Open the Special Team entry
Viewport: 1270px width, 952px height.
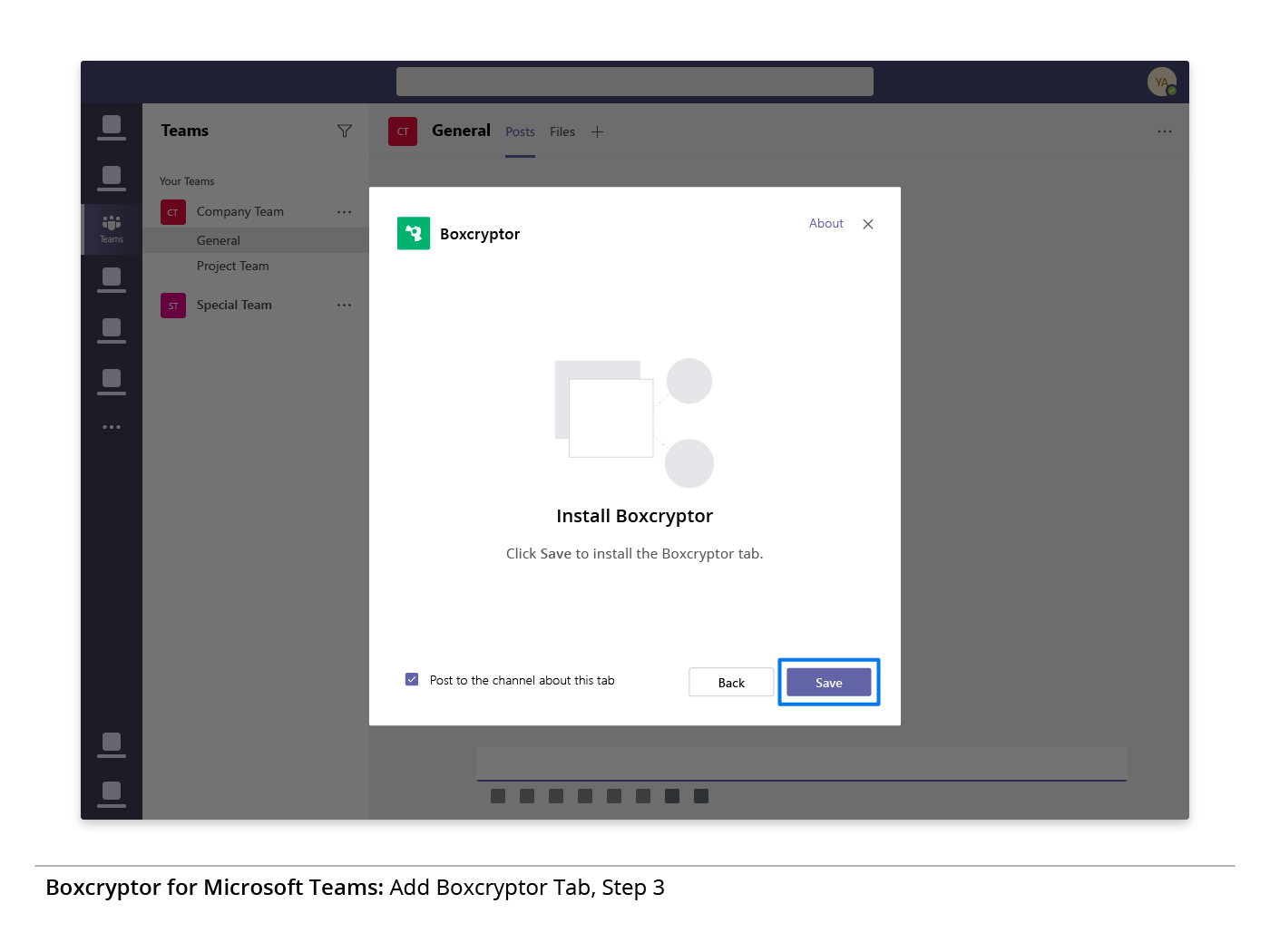point(234,305)
